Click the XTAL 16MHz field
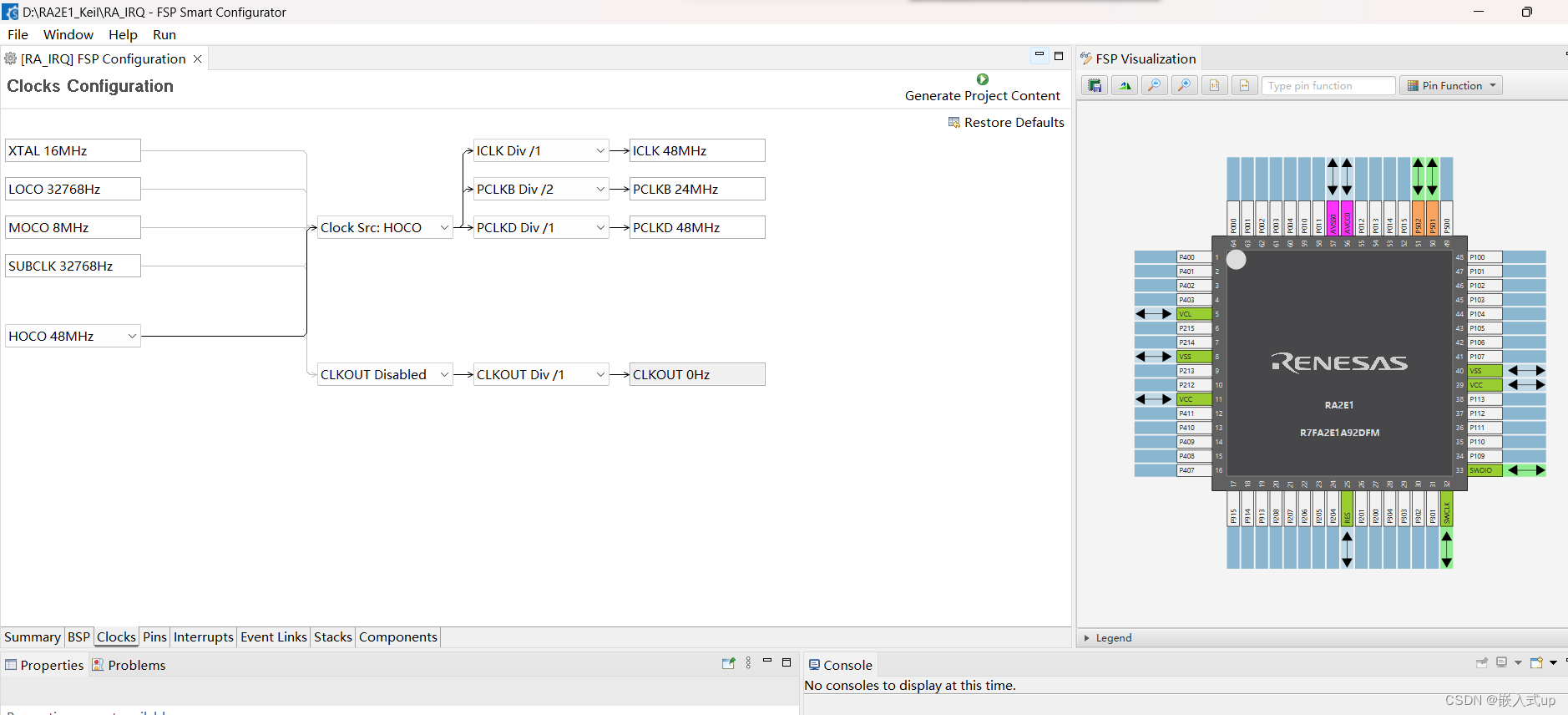 point(73,150)
